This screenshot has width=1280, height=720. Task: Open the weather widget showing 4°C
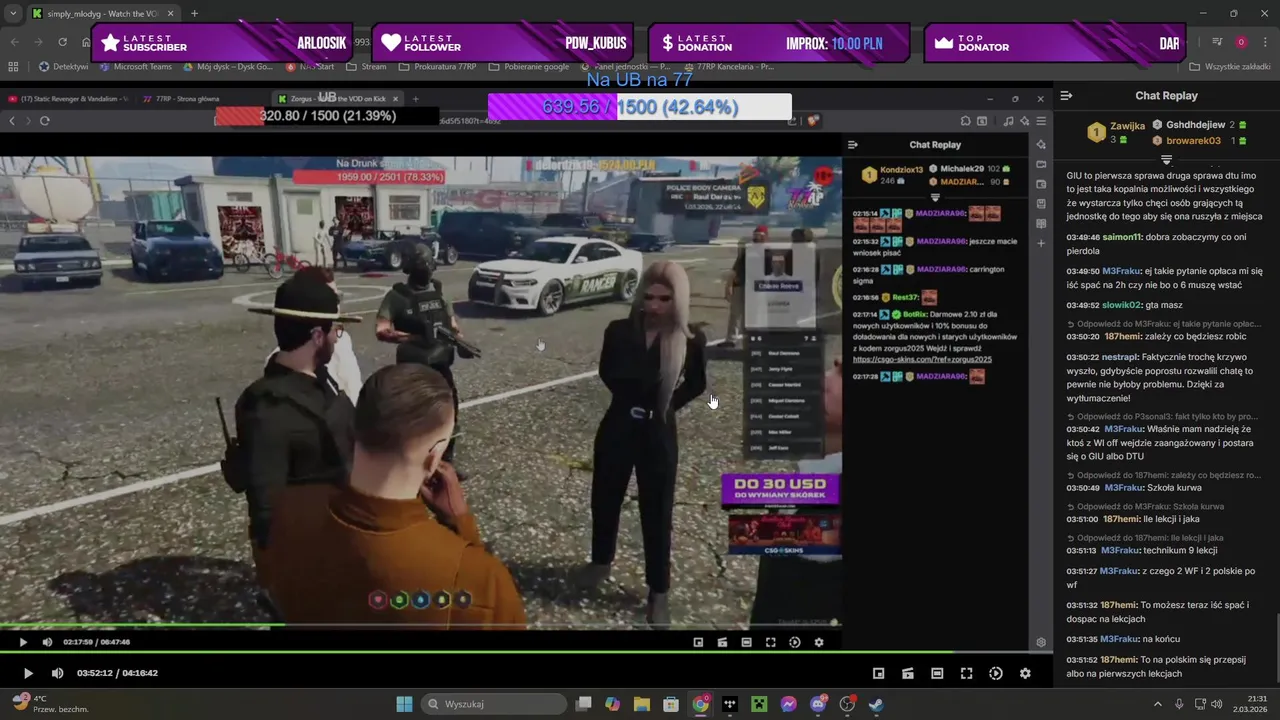[50, 704]
